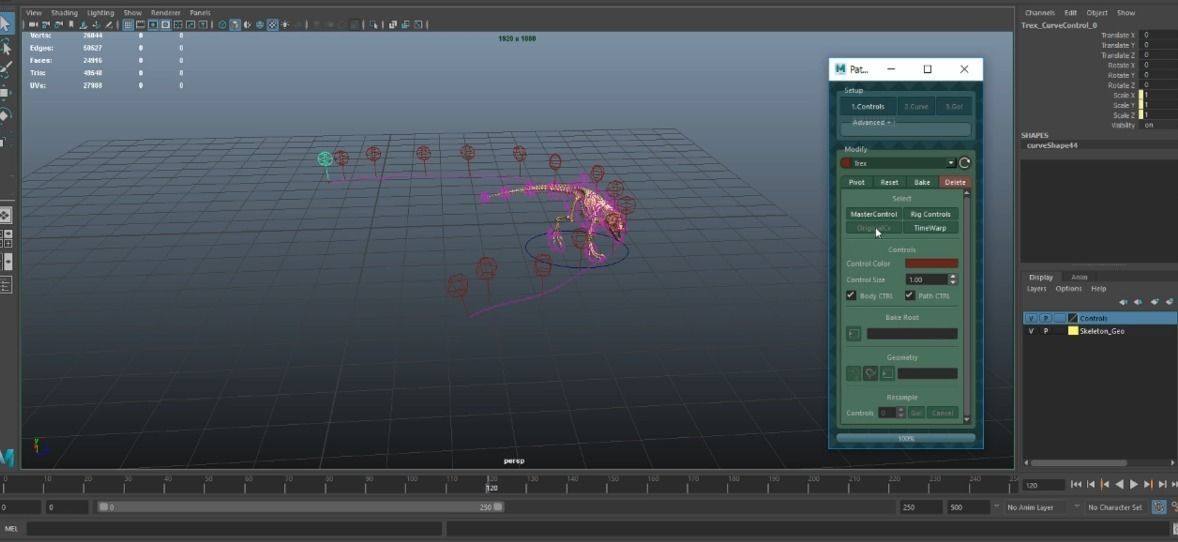Open the Lighting menu

[101, 13]
